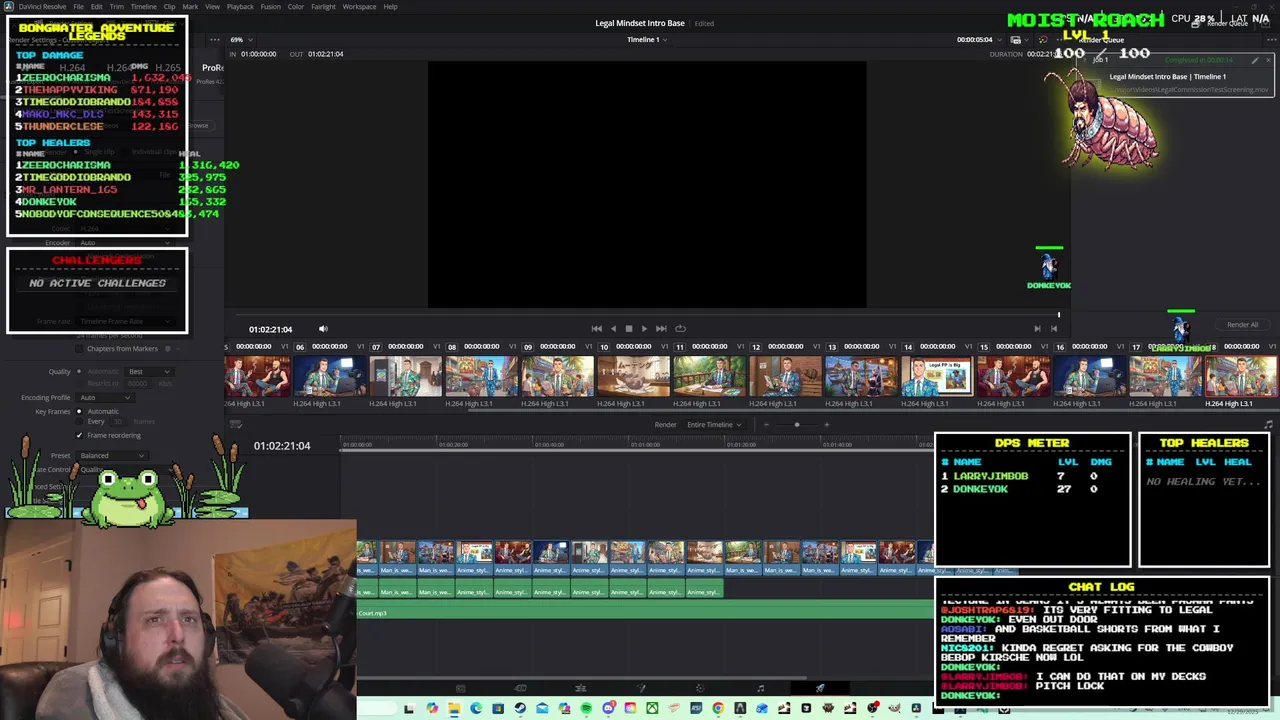
Task: Open the Help menu
Action: [390, 7]
